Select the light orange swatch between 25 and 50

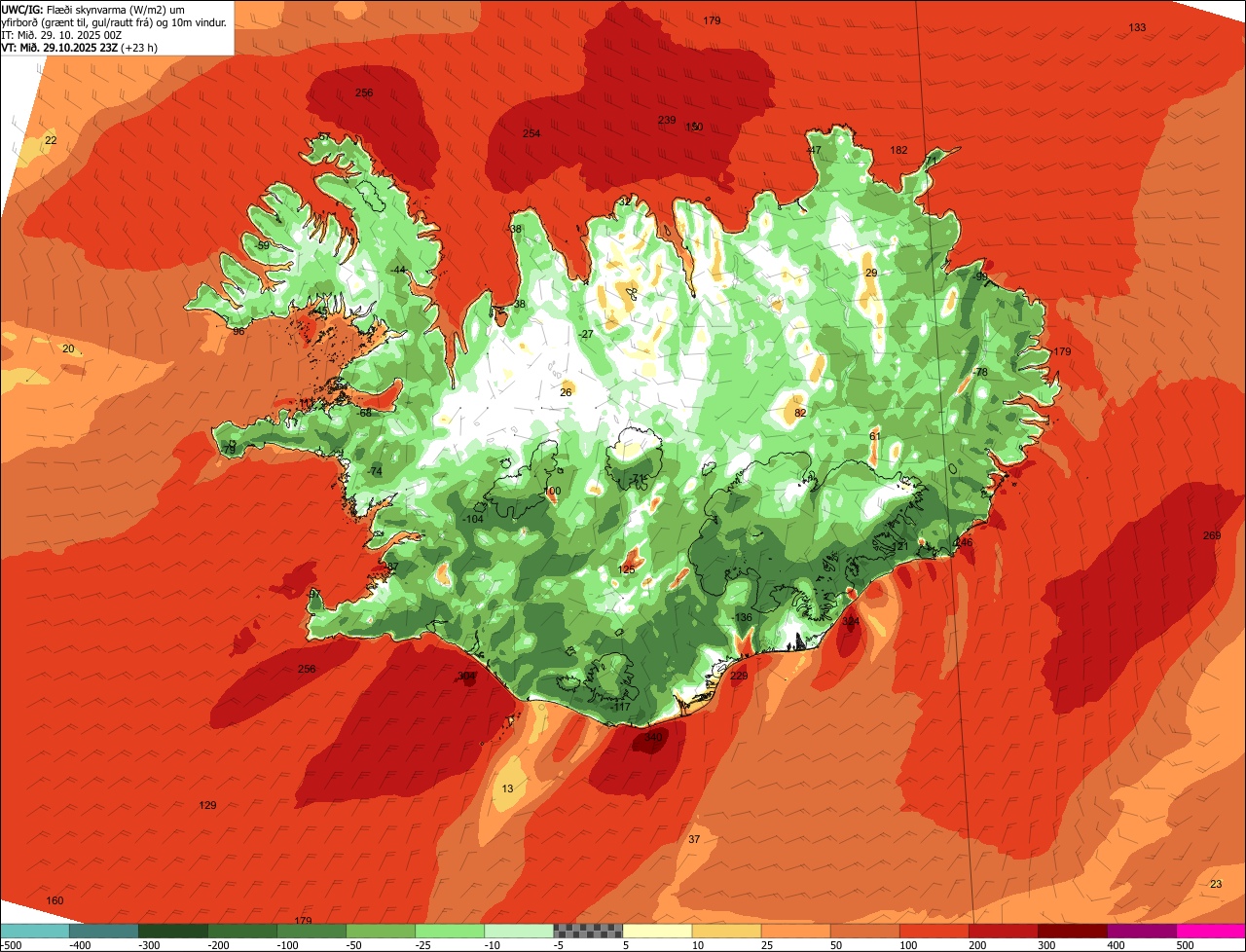795,931
